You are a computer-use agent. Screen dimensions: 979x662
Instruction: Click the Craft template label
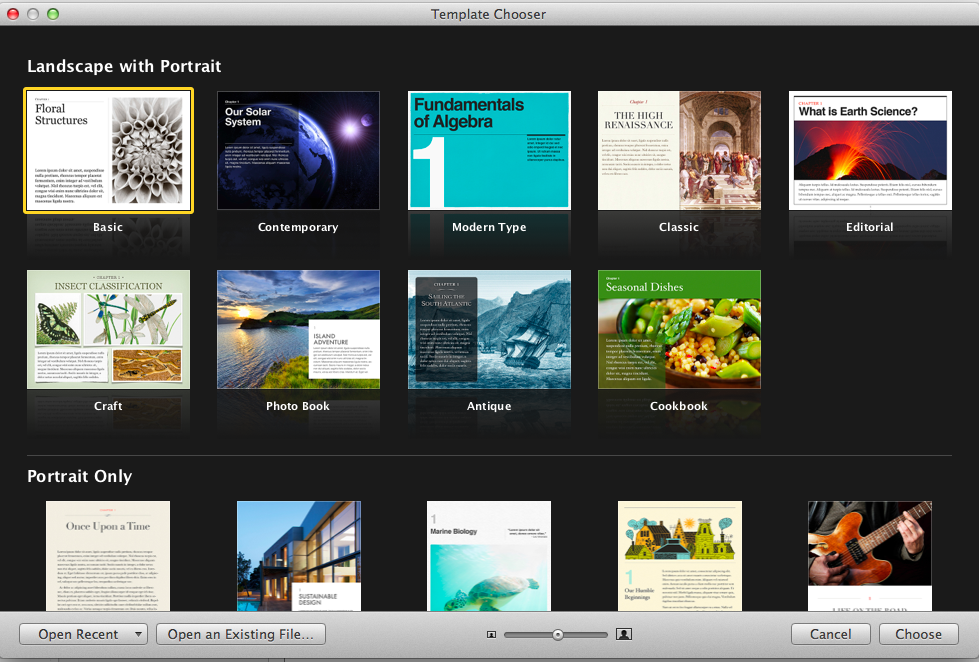108,406
